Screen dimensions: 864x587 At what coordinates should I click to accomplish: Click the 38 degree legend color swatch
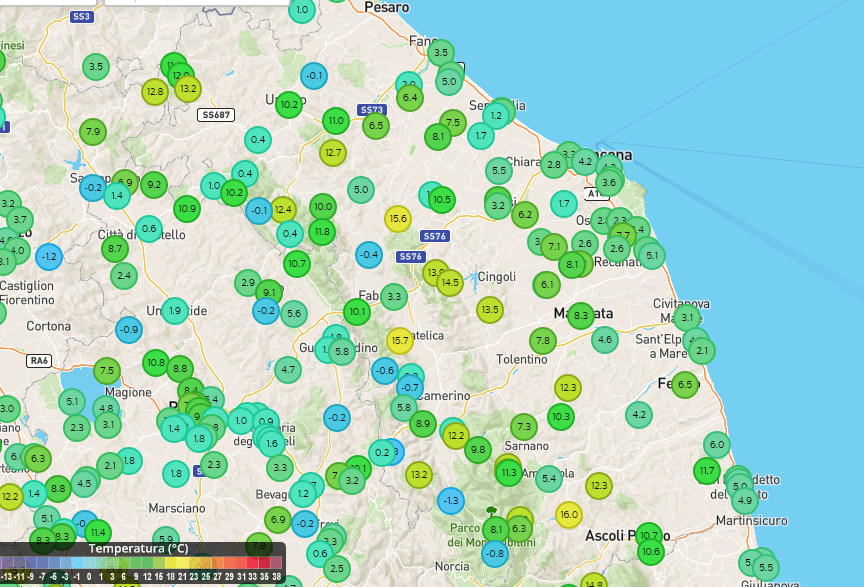click(x=277, y=577)
